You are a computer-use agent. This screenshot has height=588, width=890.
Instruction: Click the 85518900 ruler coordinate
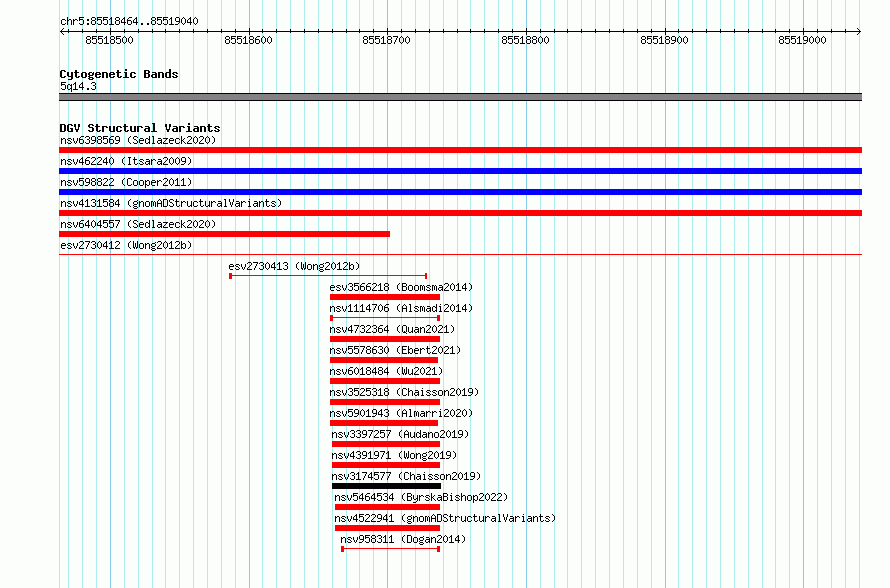coord(664,40)
